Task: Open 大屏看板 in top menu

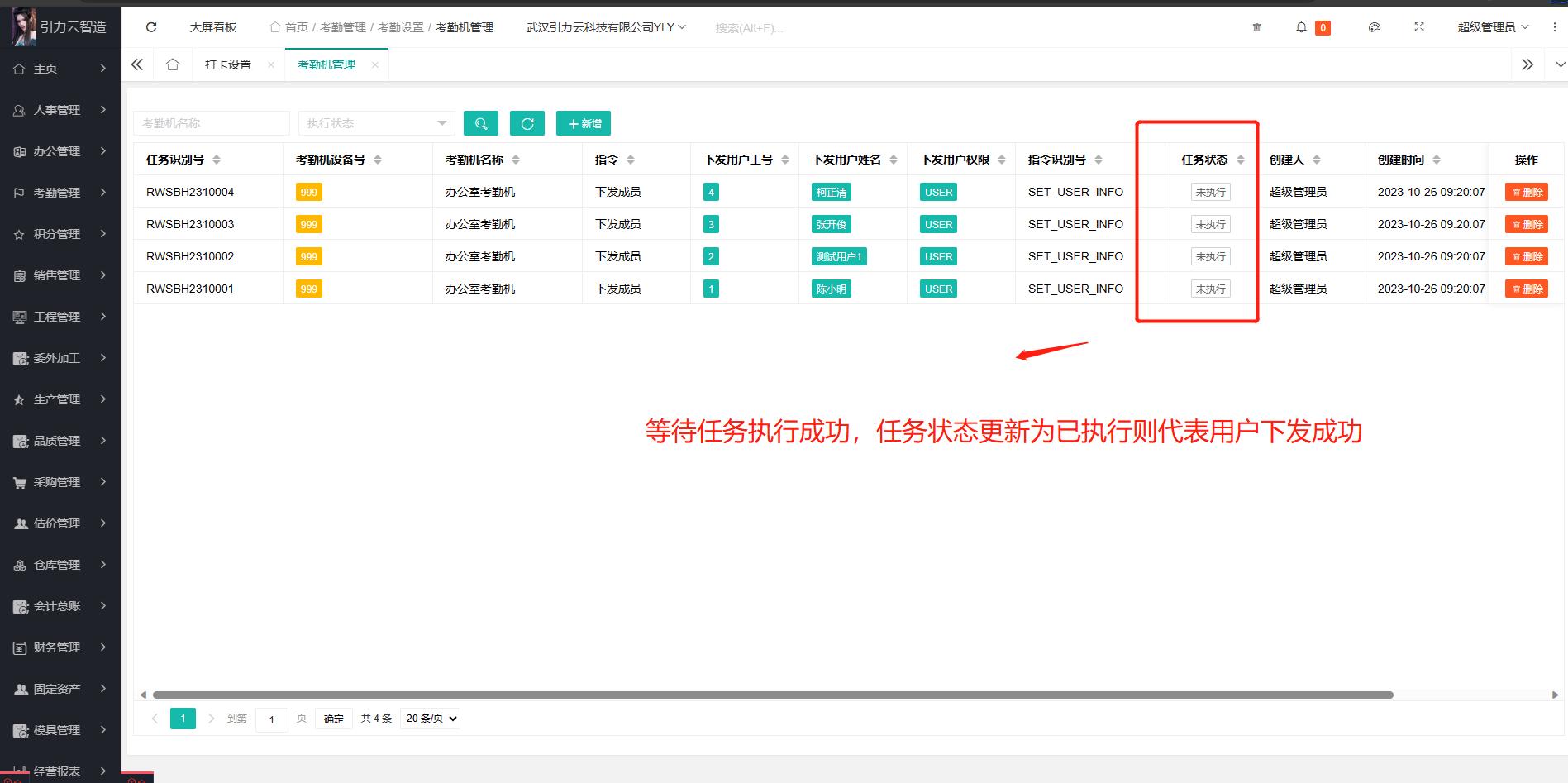Action: click(213, 27)
